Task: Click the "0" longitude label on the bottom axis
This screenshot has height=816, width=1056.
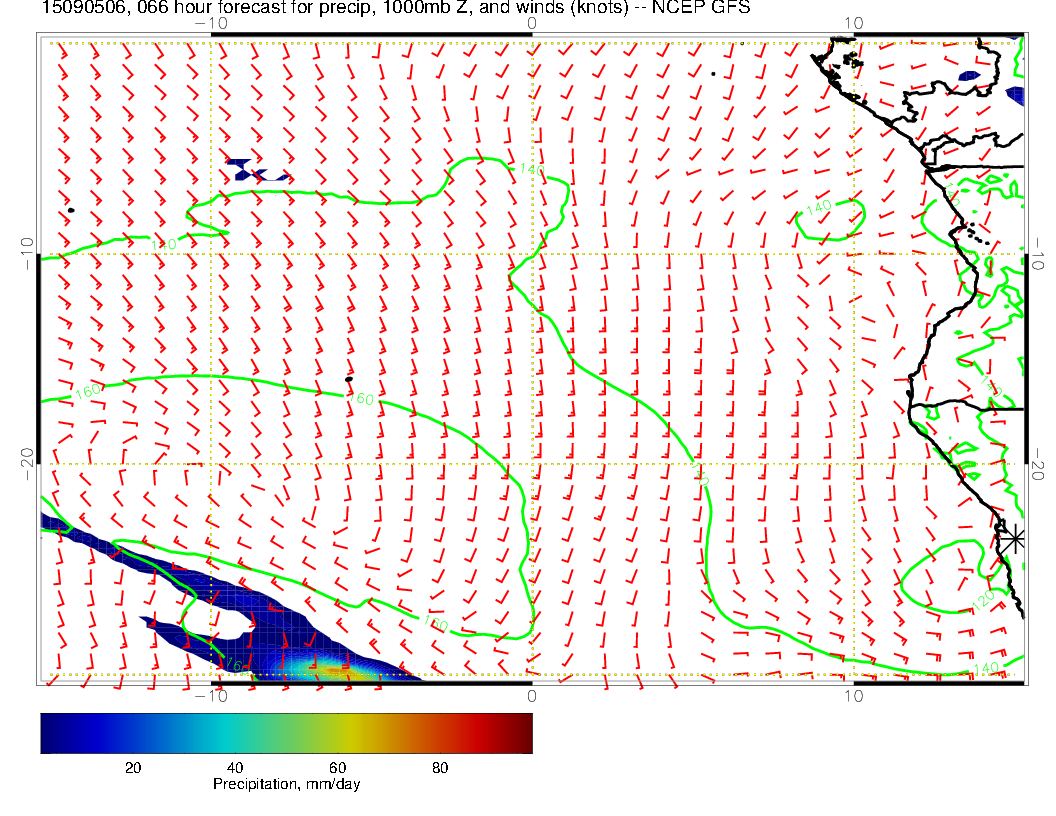Action: 532,695
